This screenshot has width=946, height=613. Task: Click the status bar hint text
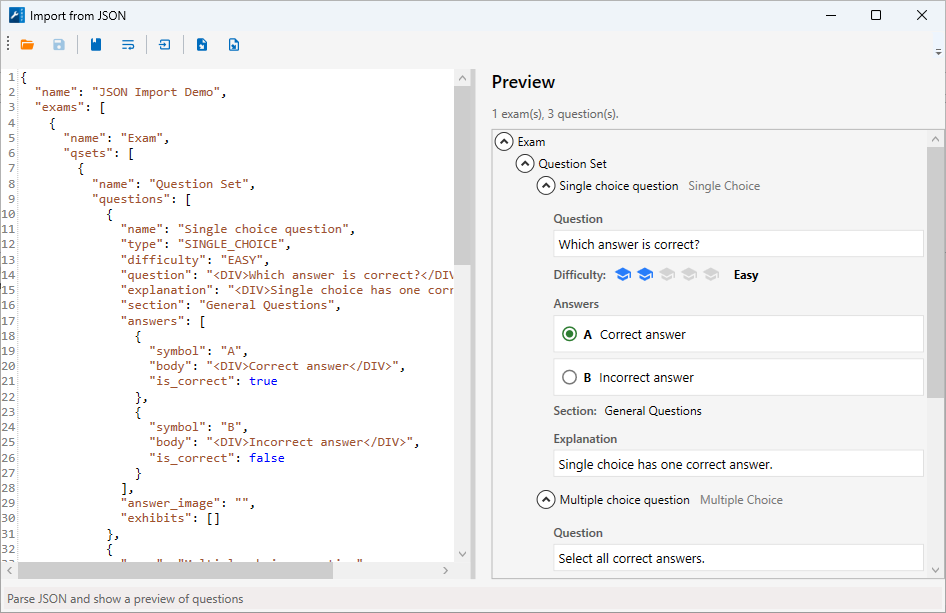click(x=125, y=599)
